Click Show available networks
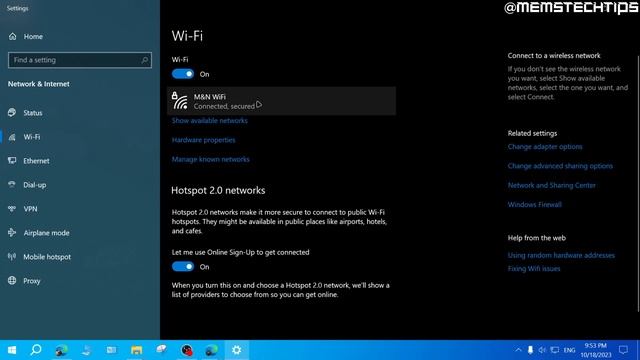The height and width of the screenshot is (360, 640). click(x=209, y=121)
